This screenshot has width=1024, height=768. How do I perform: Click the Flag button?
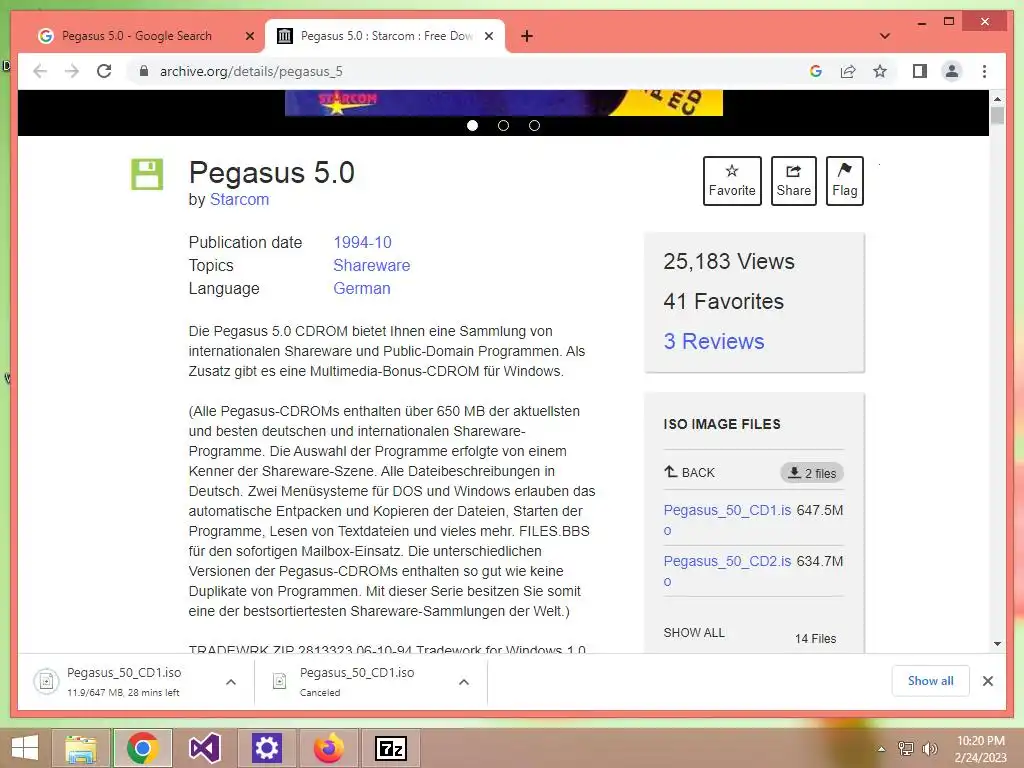click(x=844, y=181)
